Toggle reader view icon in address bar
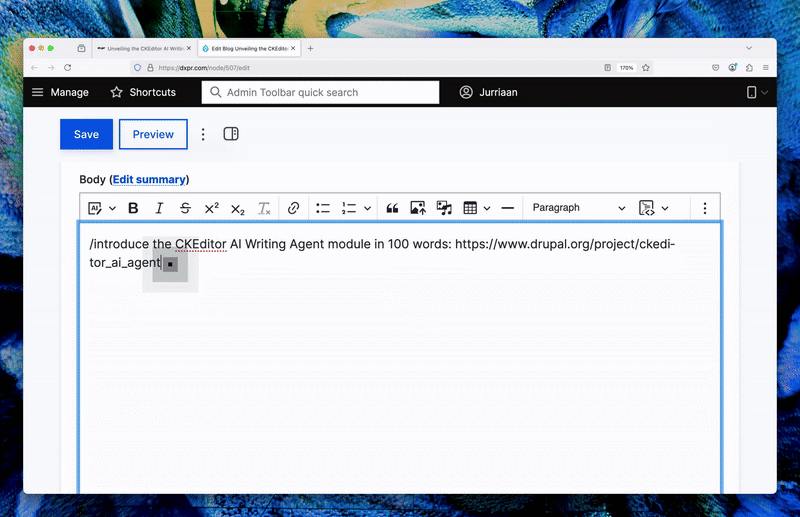This screenshot has height=517, width=800. click(x=607, y=68)
